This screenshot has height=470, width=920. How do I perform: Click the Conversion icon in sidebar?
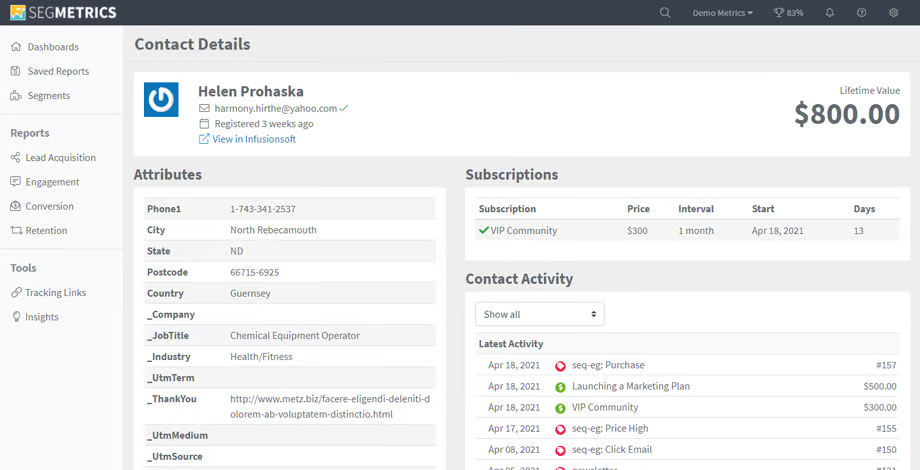coord(16,206)
